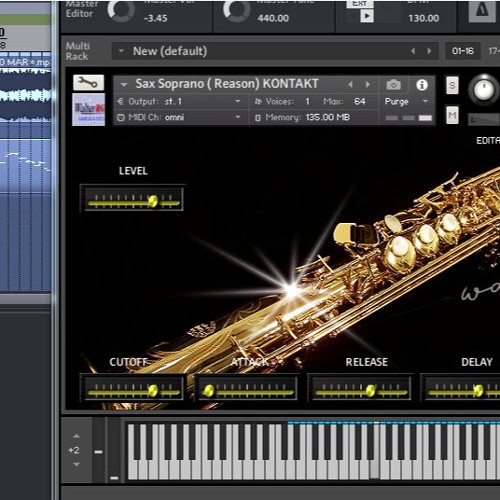The image size is (500, 500).
Task: Select previous multi with left arrow
Action: point(413,51)
